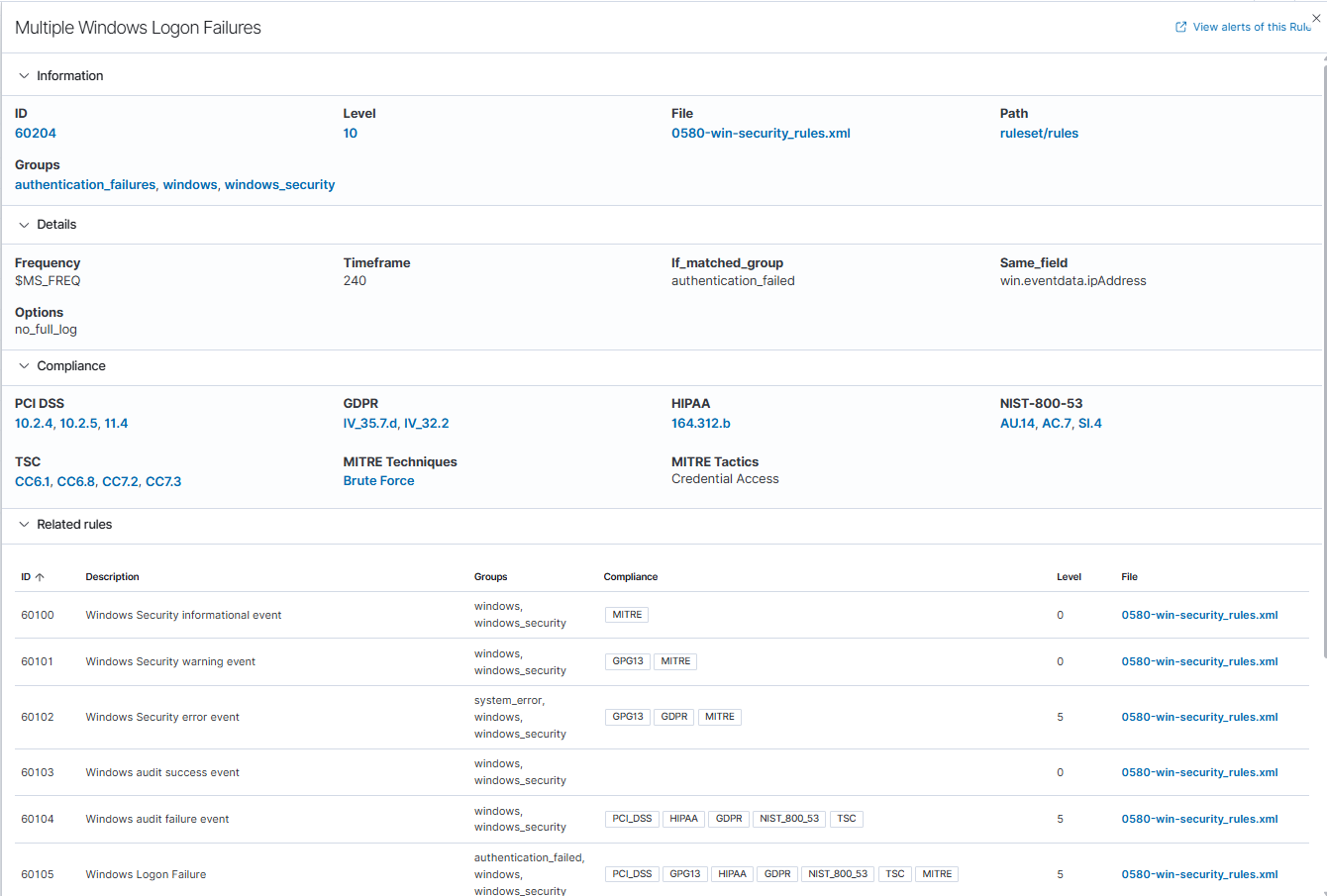Select 'Windows Security error event' description
This screenshot has height=896, width=1327.
click(x=162, y=717)
